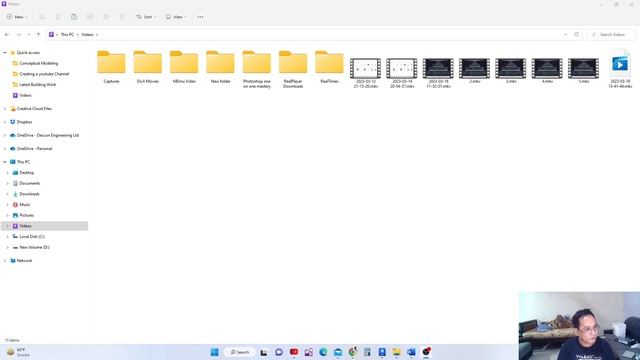Select the video file with blue play icon
The width and height of the screenshot is (640, 360).
coord(620,69)
